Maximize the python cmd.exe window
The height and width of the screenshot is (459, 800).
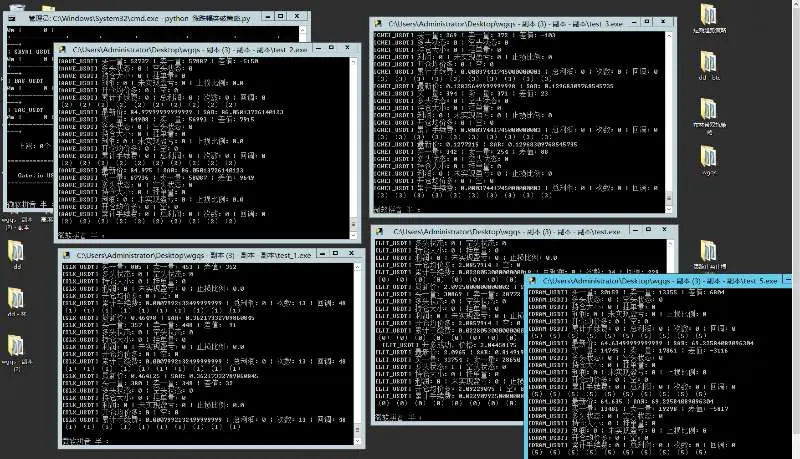pos(281,17)
